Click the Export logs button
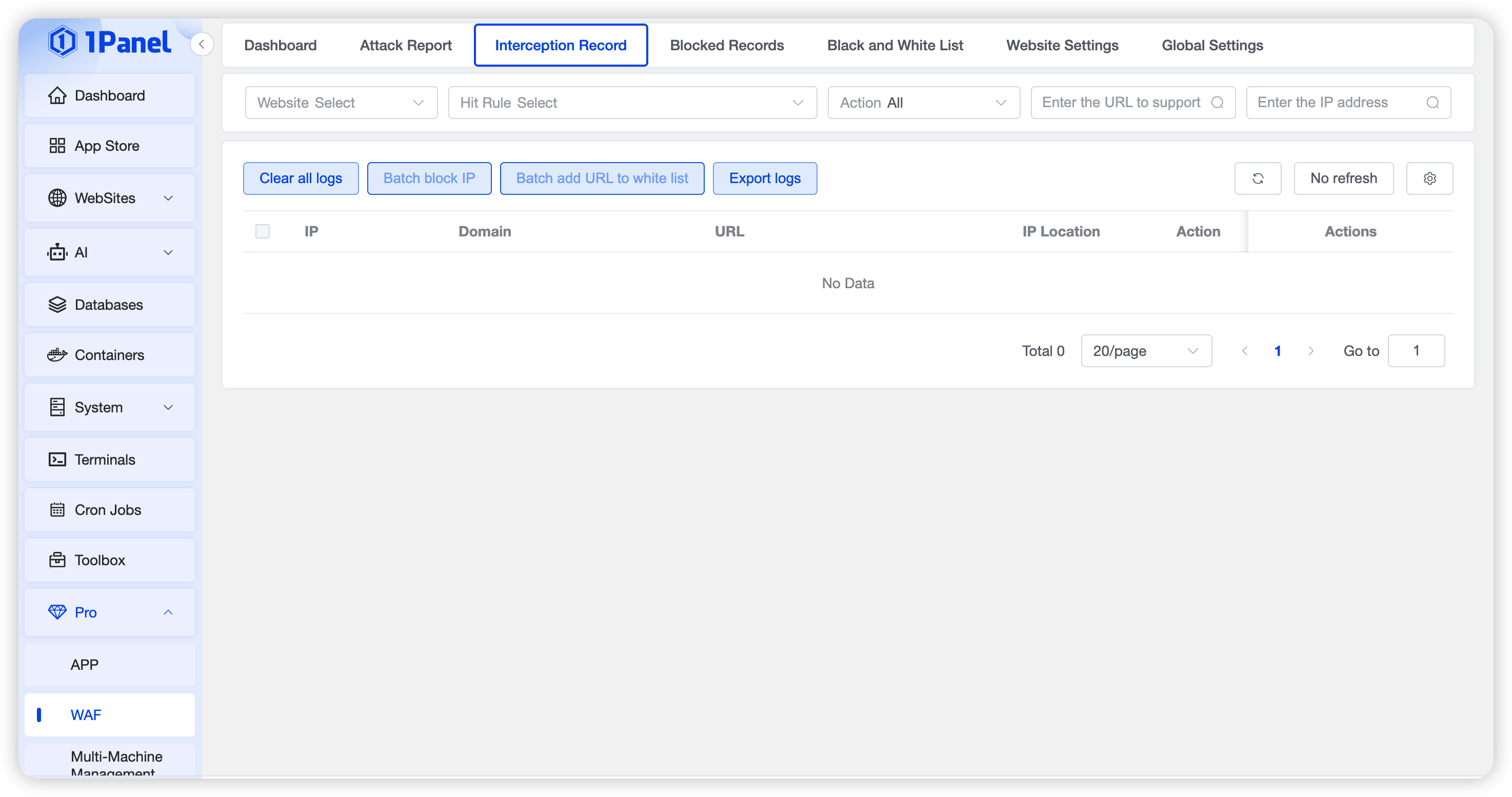Viewport: 1512px width, 797px height. click(764, 178)
